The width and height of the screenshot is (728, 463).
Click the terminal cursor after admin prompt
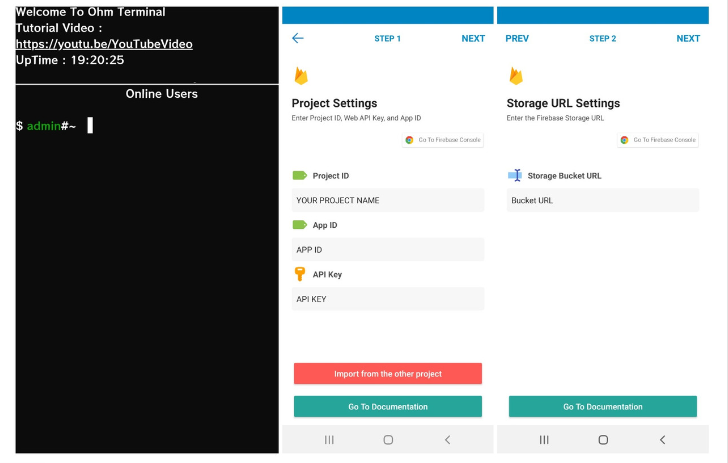(x=90, y=125)
